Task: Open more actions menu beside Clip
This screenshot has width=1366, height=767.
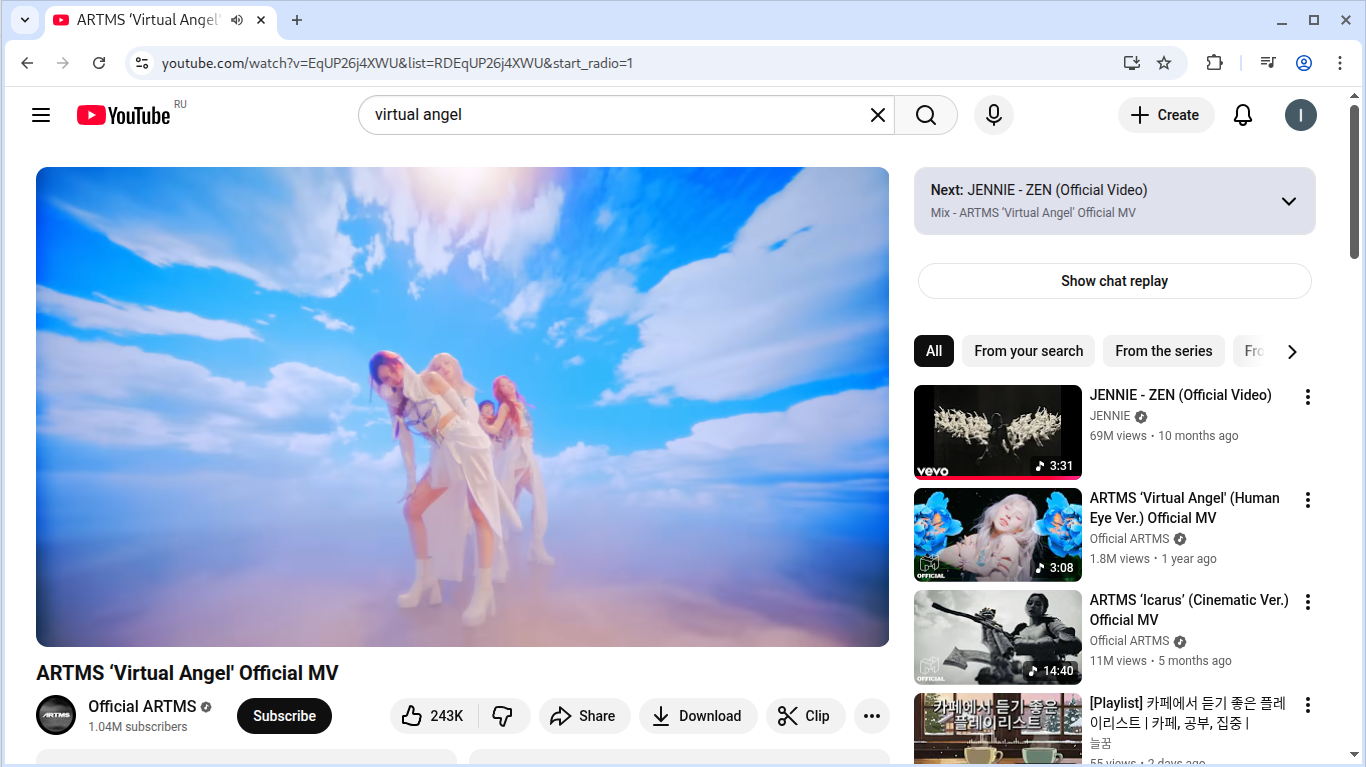Action: [872, 716]
